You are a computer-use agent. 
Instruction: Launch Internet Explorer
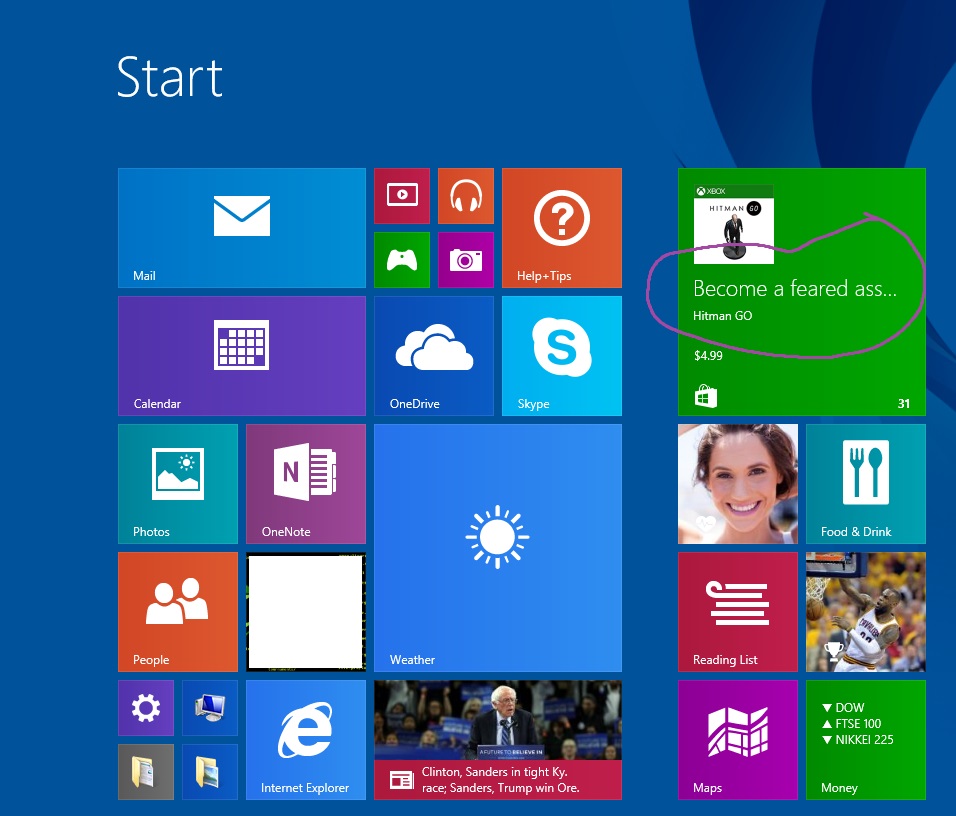(x=305, y=740)
